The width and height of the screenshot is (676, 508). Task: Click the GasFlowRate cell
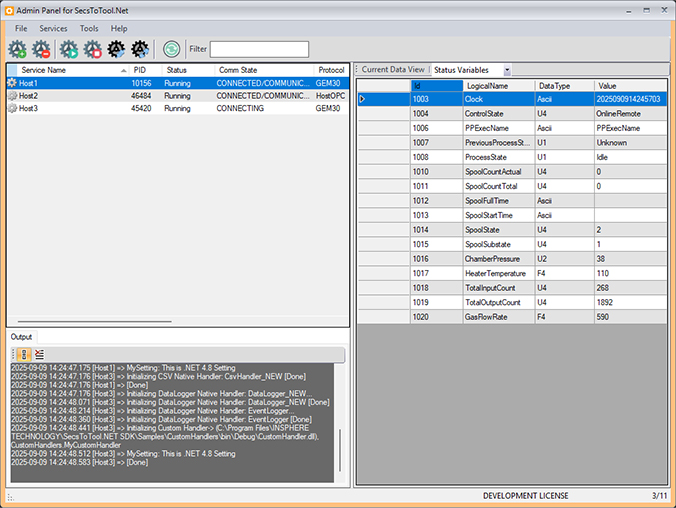499,317
